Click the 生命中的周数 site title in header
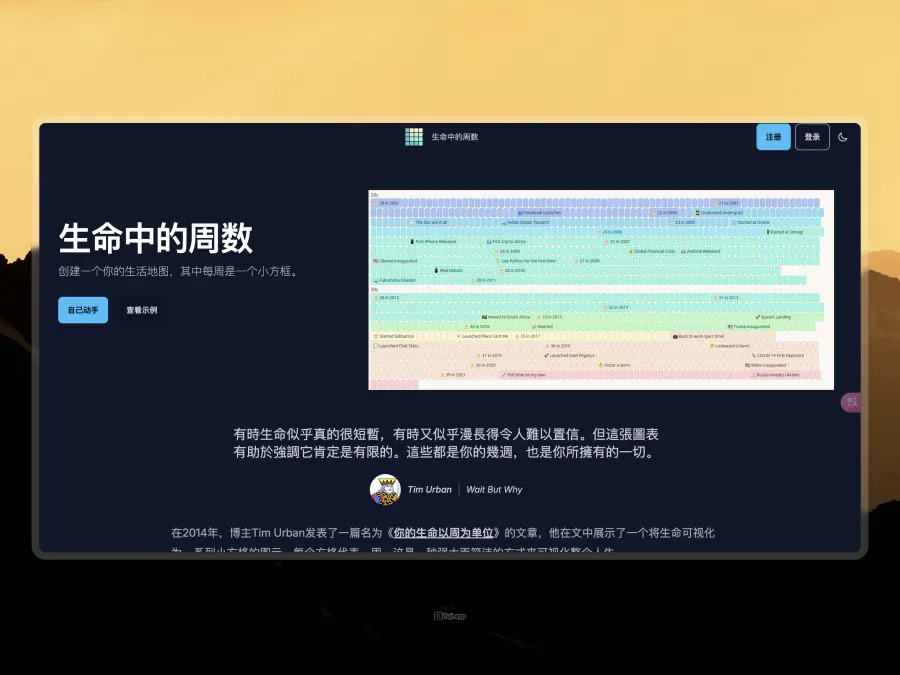The width and height of the screenshot is (900, 675). [455, 137]
